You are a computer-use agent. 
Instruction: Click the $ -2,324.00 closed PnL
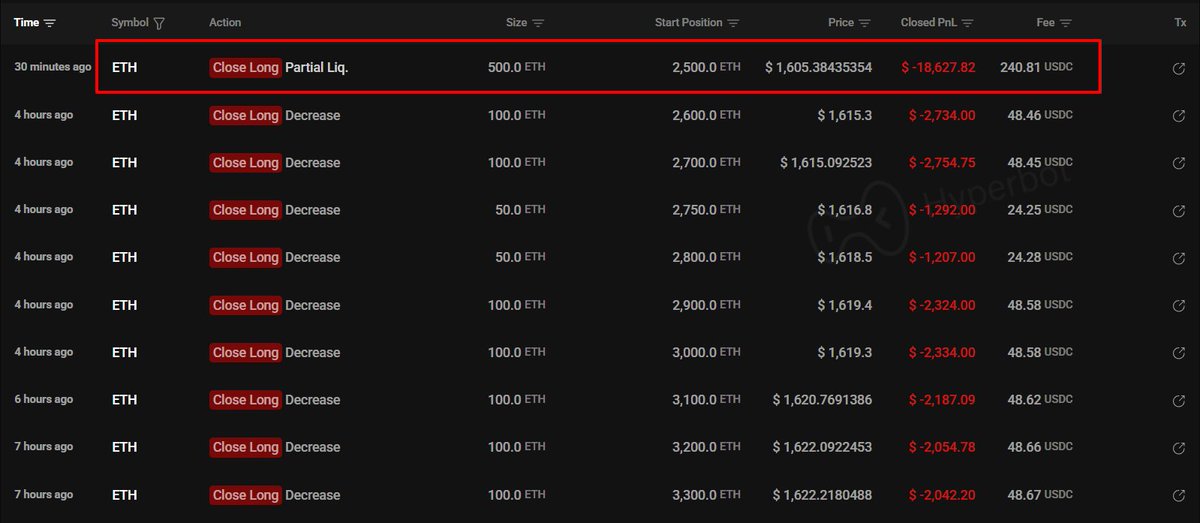tap(942, 305)
